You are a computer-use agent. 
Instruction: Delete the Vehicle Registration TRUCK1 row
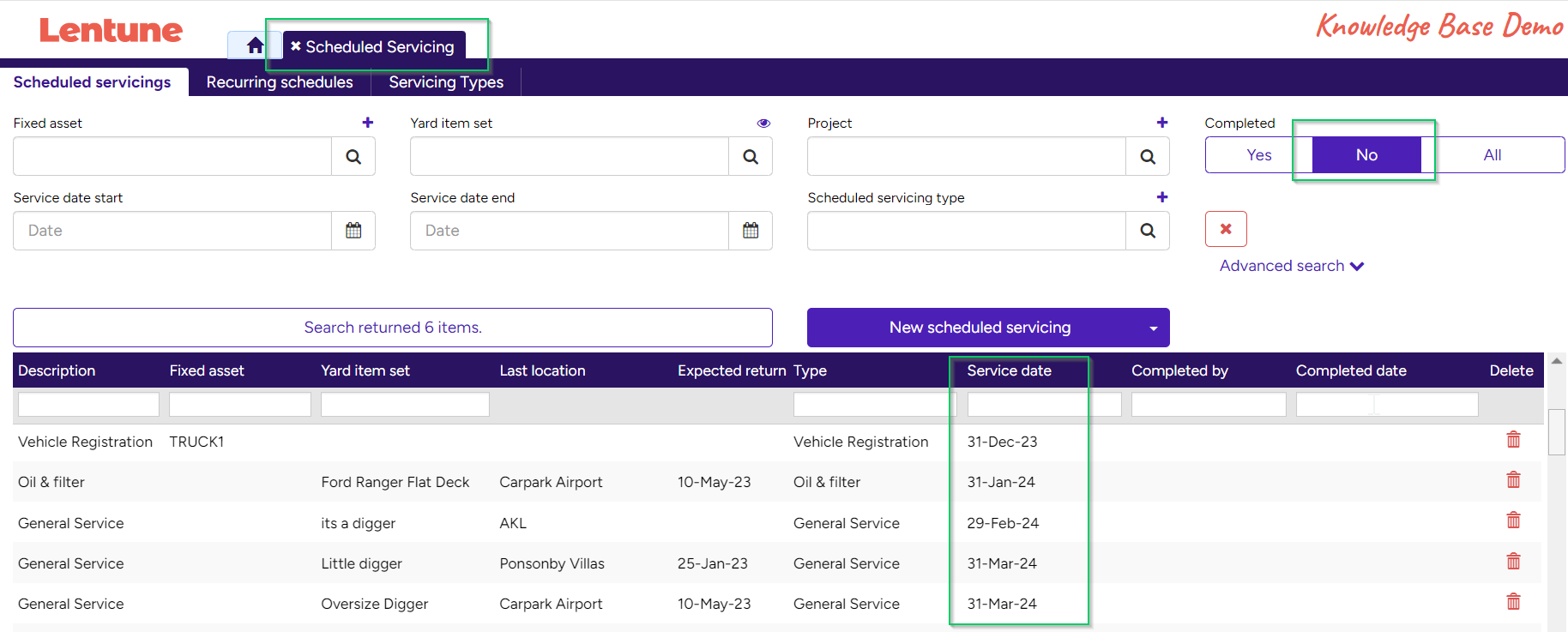pyautogui.click(x=1513, y=440)
